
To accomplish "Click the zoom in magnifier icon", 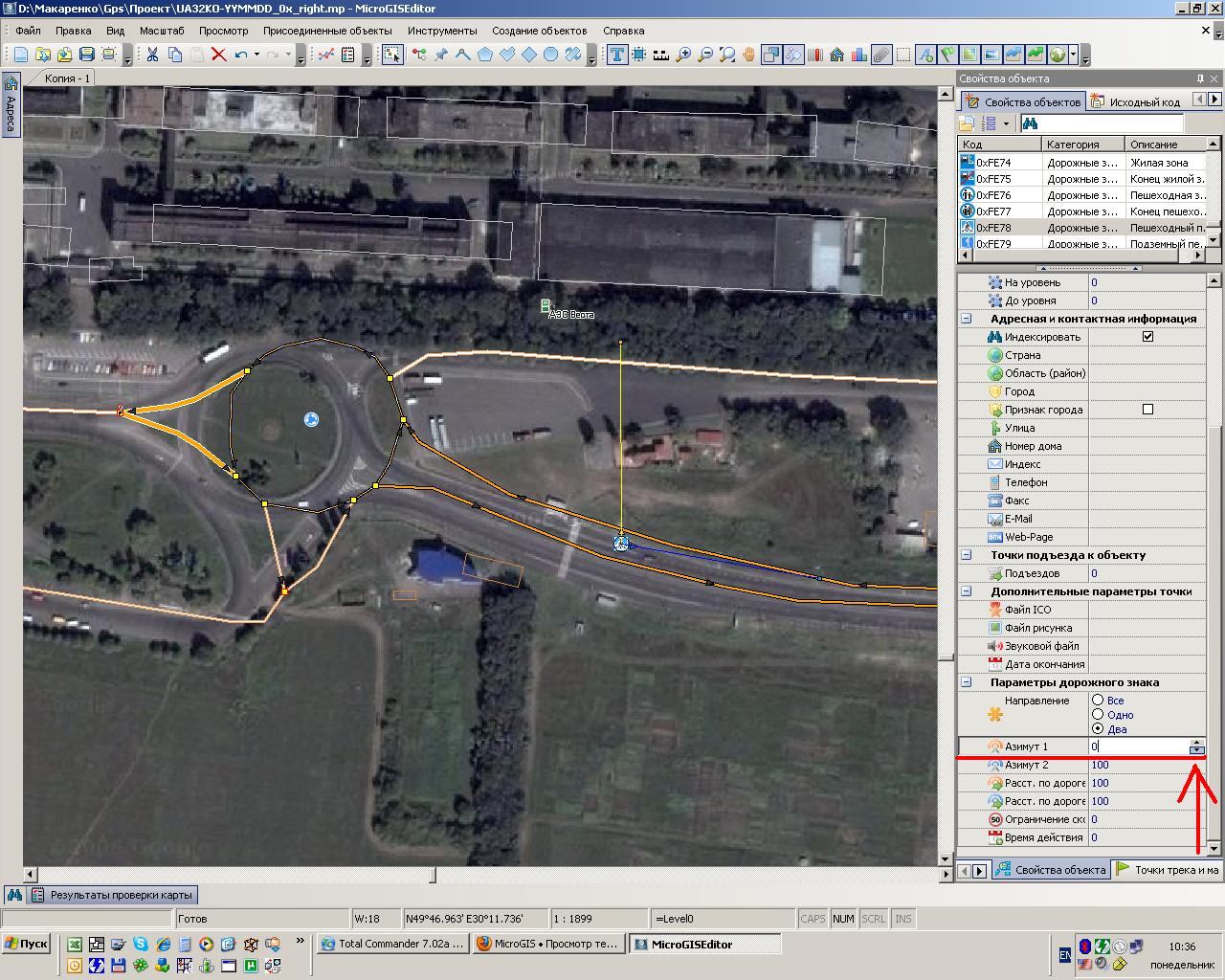I will point(683,55).
